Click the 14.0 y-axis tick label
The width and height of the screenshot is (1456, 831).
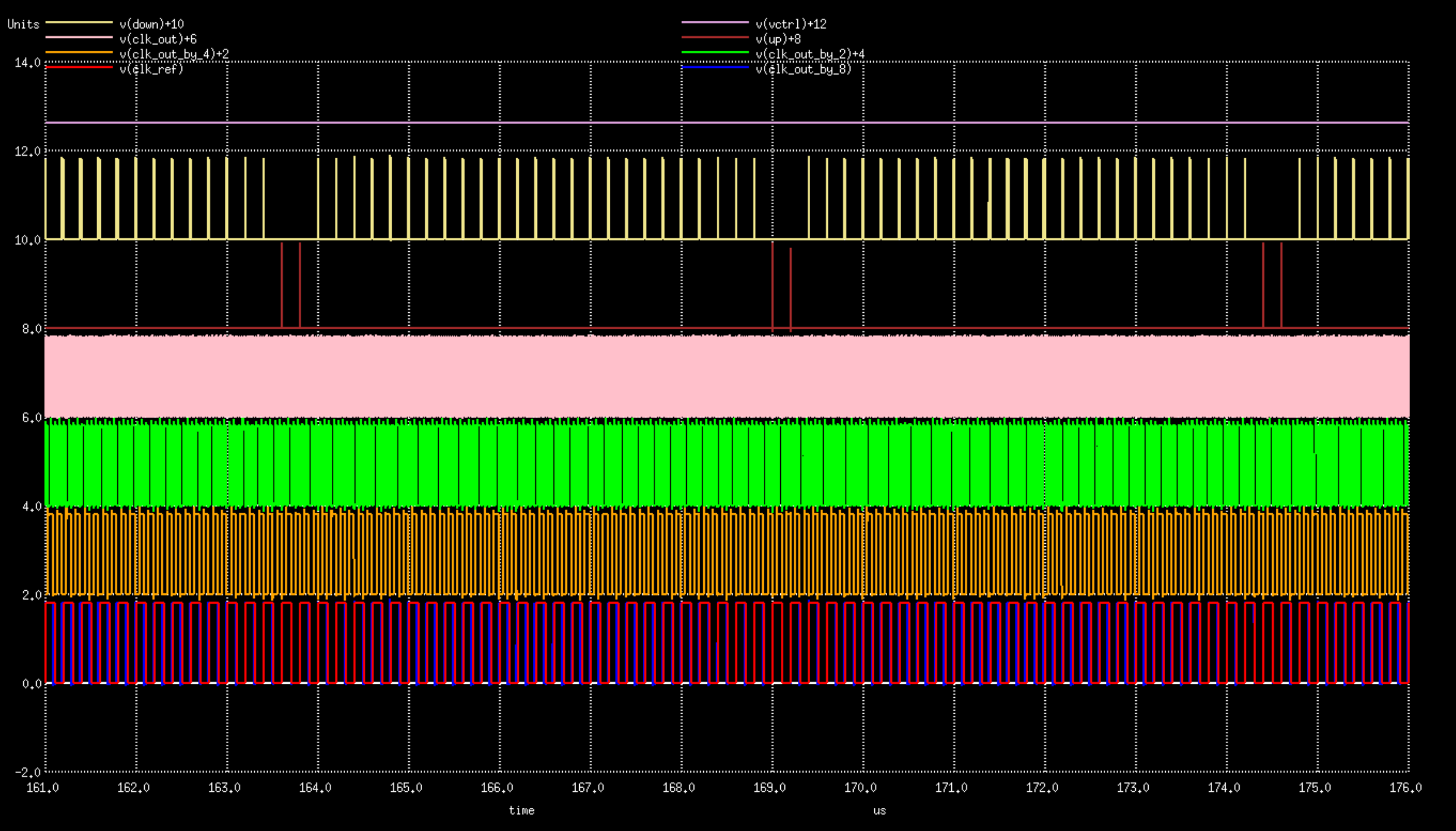coord(27,62)
